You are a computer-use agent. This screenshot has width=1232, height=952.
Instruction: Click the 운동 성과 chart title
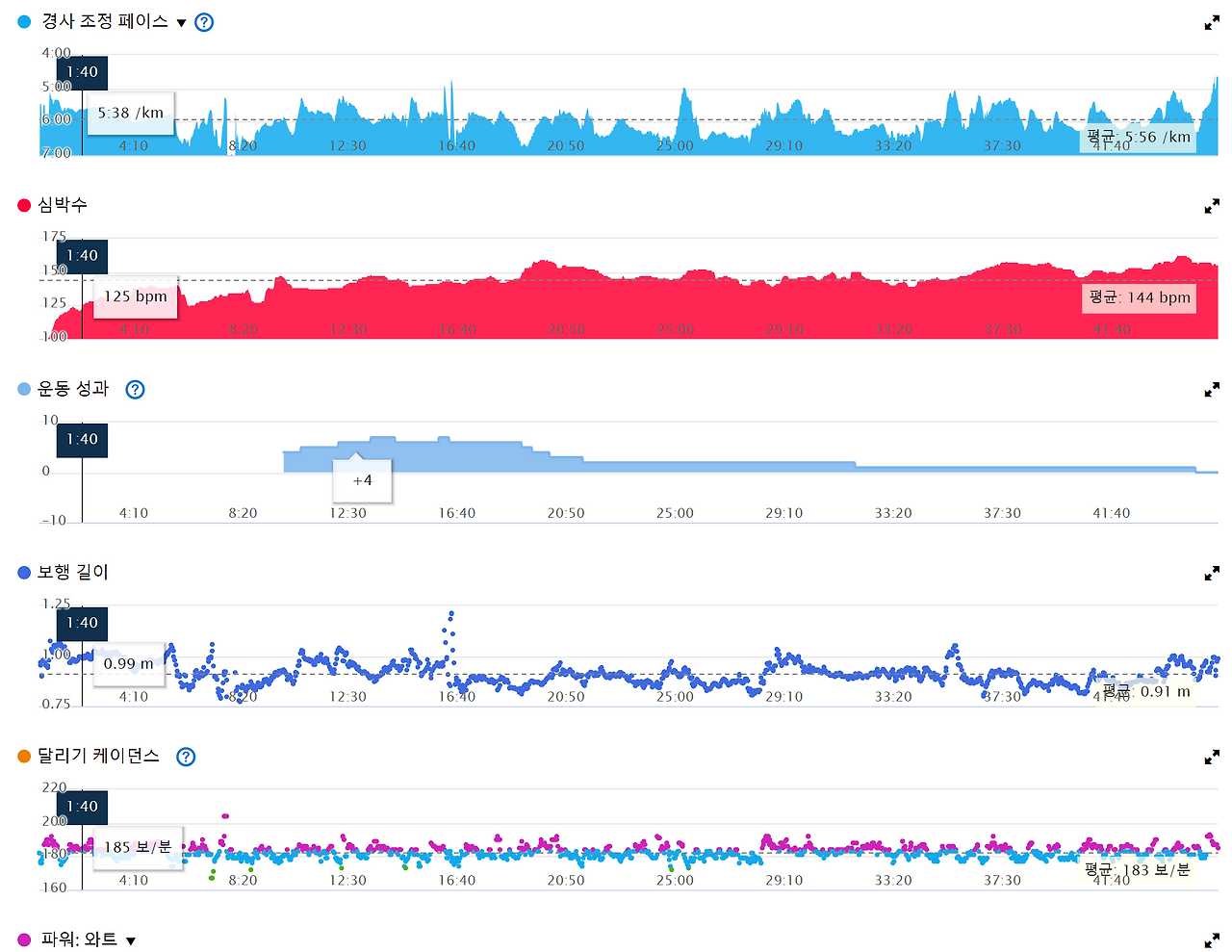pyautogui.click(x=73, y=389)
